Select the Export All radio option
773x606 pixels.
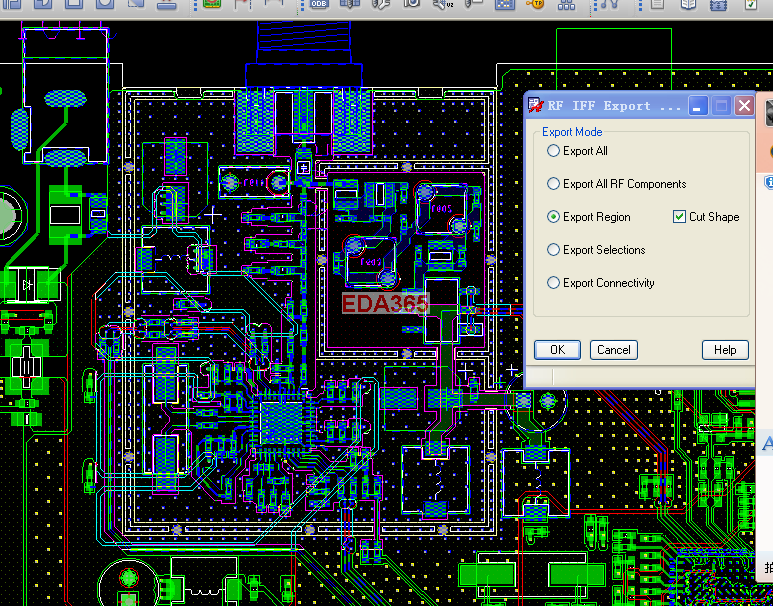tap(554, 151)
